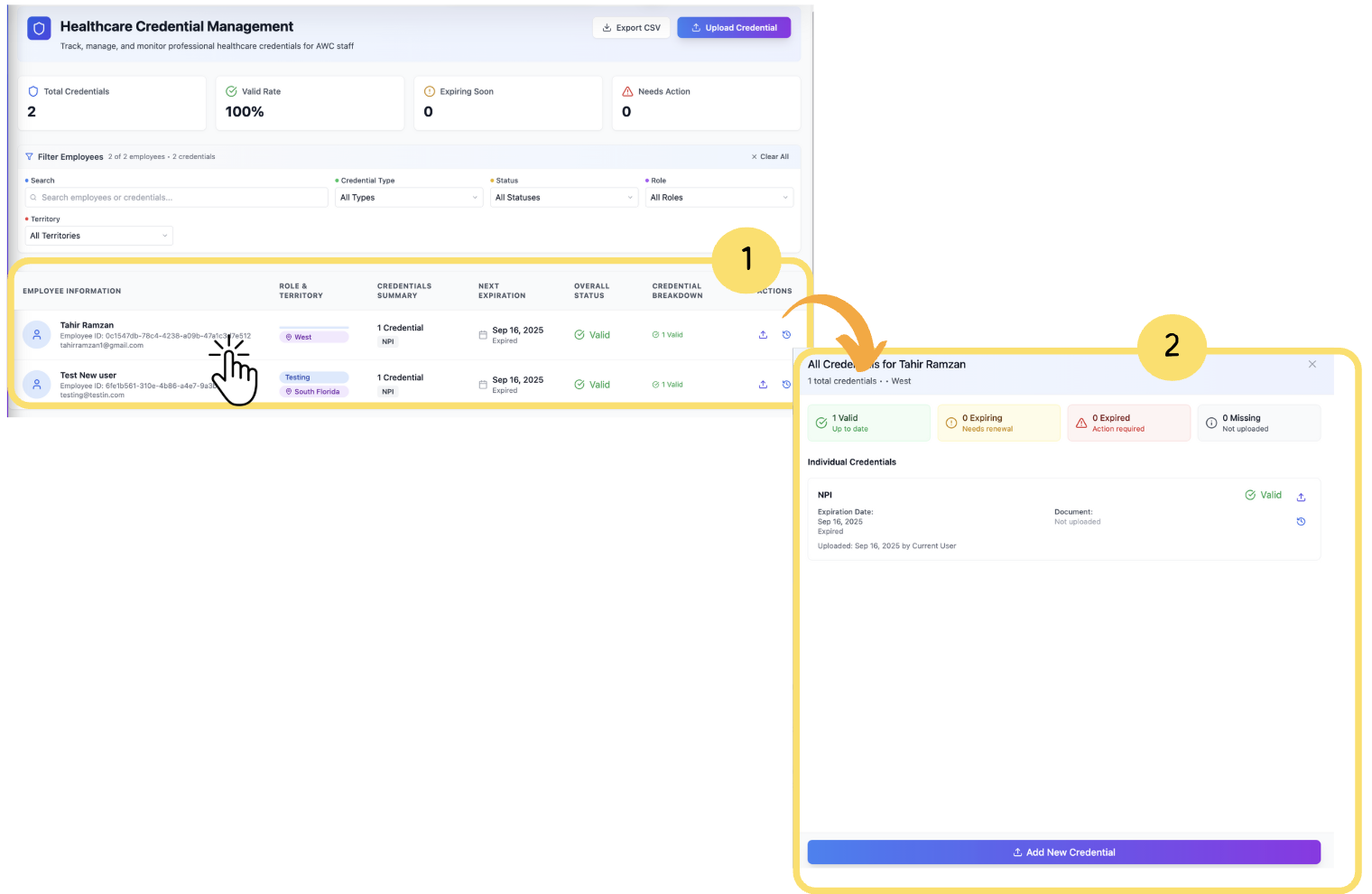The width and height of the screenshot is (1372, 894).
Task: Click avatar icon for Test New user
Action: click(37, 384)
